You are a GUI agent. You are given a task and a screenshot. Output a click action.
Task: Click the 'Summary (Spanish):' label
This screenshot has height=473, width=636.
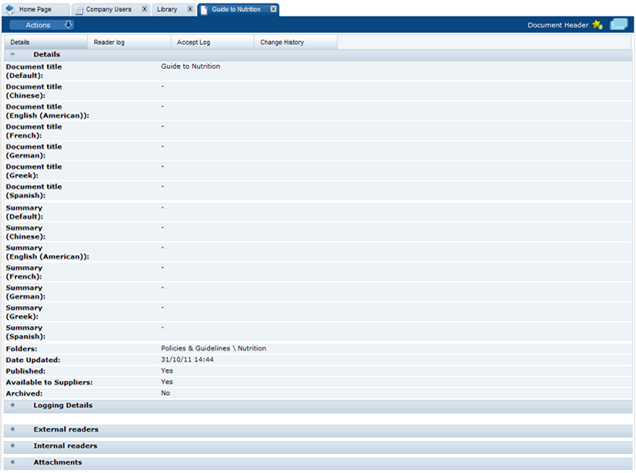click(25, 332)
